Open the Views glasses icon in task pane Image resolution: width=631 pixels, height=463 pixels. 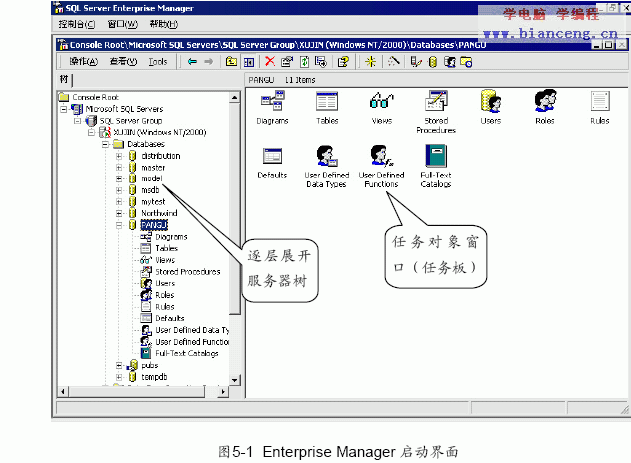pyautogui.click(x=381, y=101)
